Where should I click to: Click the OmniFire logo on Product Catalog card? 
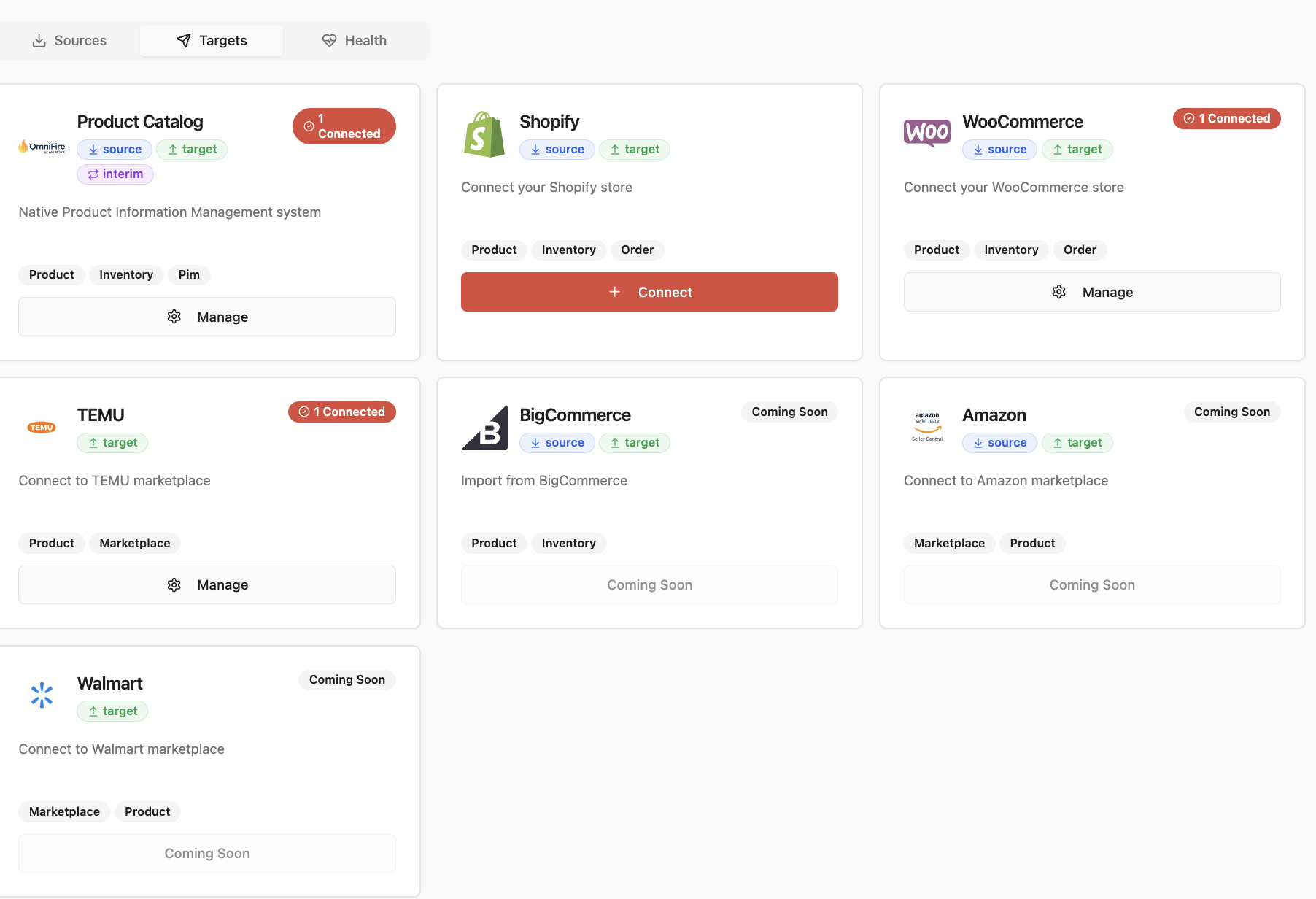tap(41, 147)
